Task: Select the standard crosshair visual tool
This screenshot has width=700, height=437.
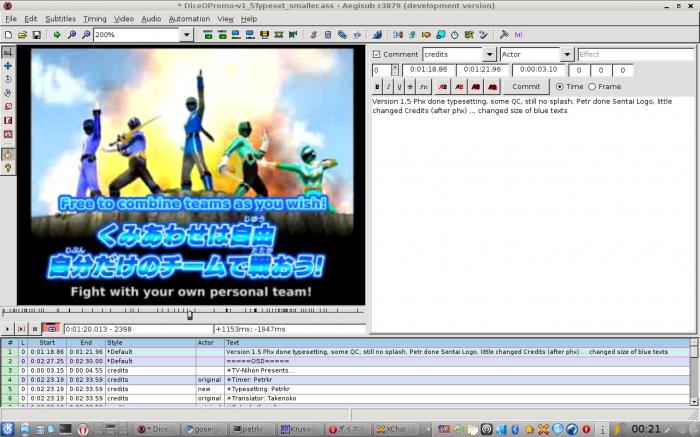Action: [x=8, y=52]
